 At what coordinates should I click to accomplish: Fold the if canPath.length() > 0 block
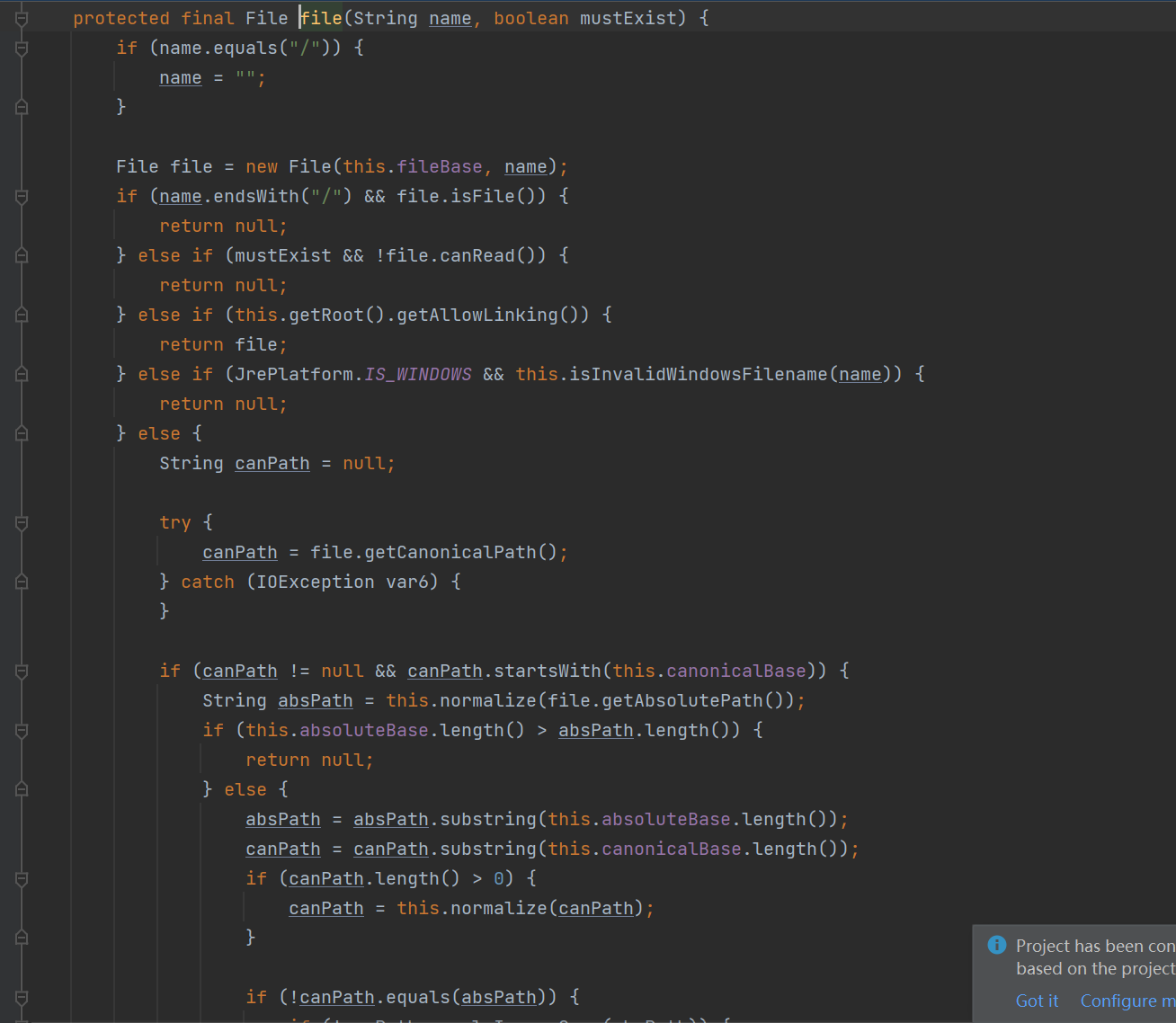click(22, 878)
